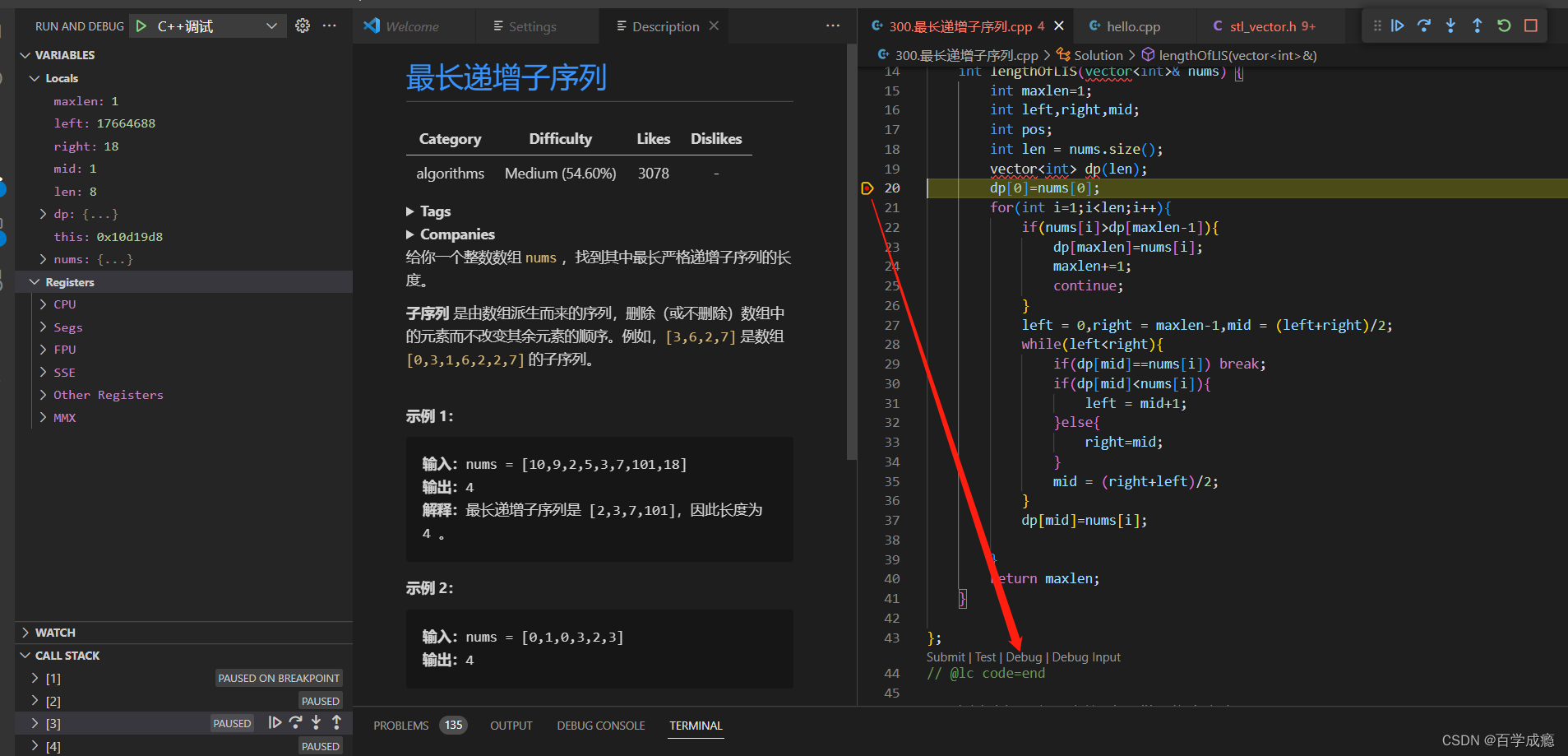Click Step Out in the debug toolbar

[1477, 26]
